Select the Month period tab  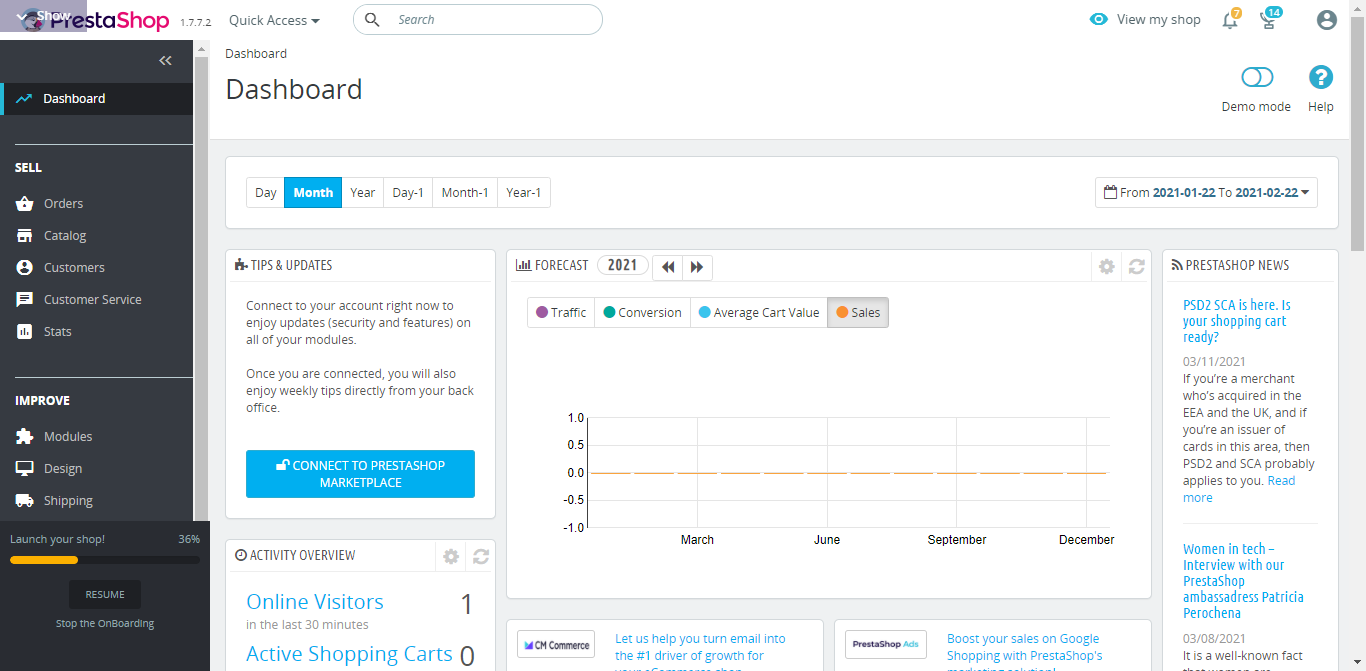click(313, 193)
